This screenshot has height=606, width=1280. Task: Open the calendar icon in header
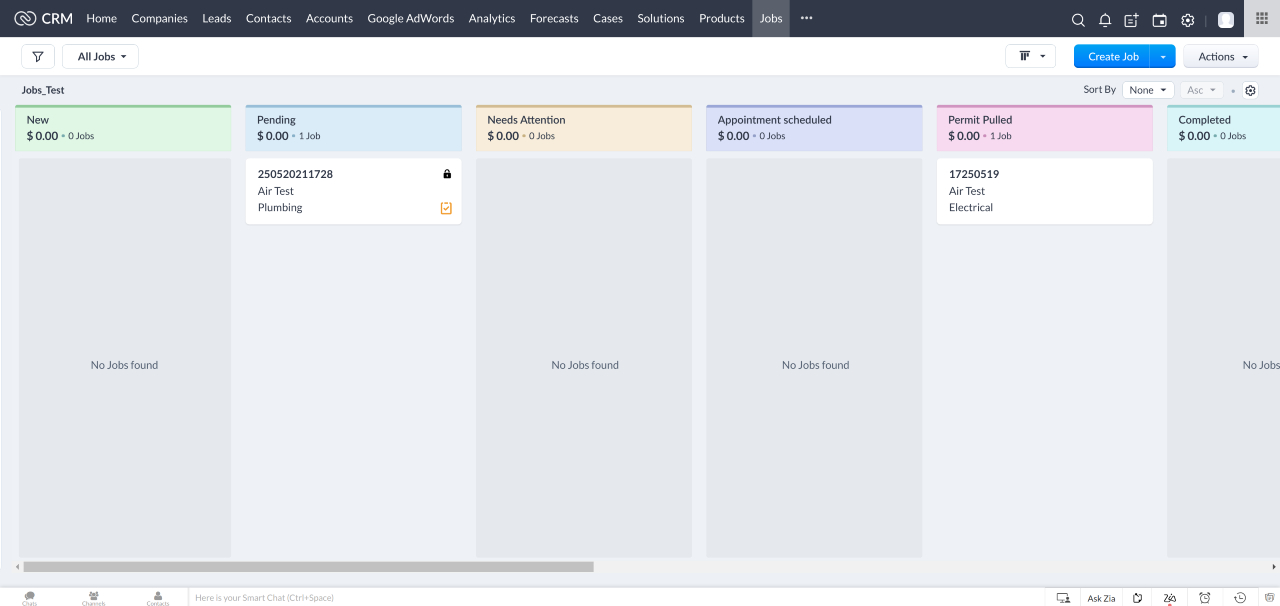click(x=1160, y=19)
